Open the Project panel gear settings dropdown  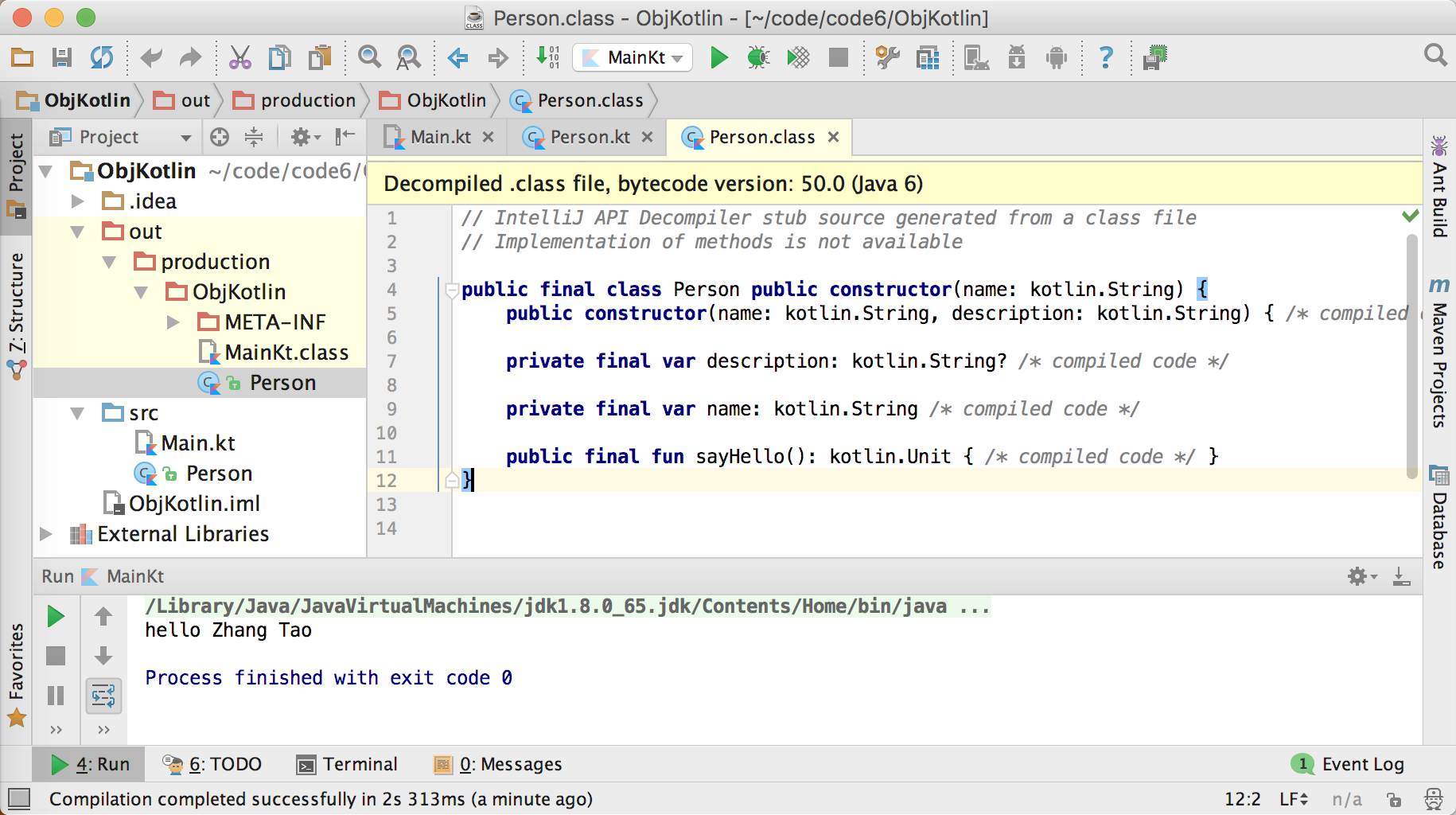pos(305,138)
